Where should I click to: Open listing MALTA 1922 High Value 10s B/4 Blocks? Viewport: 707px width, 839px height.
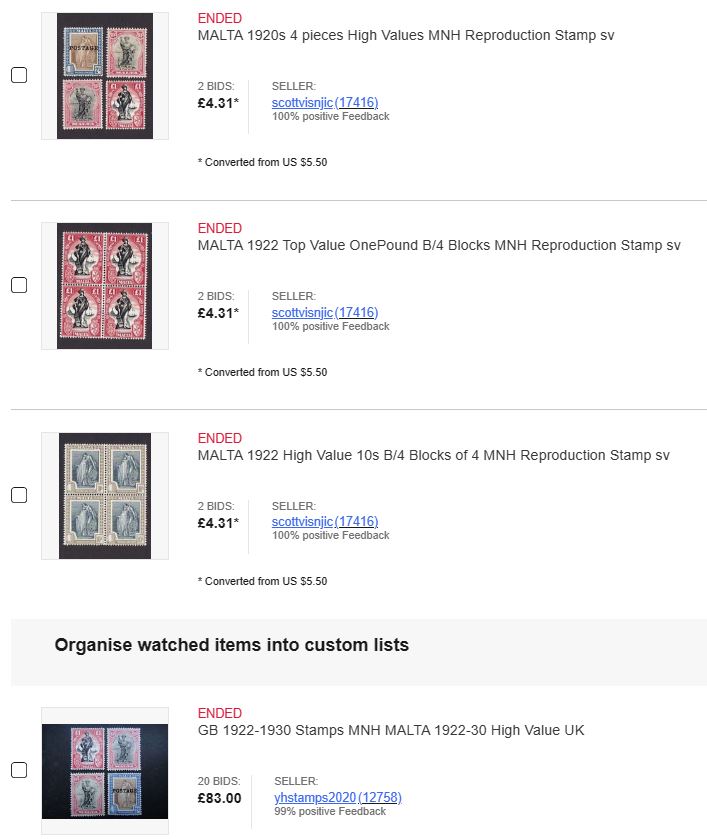point(434,455)
